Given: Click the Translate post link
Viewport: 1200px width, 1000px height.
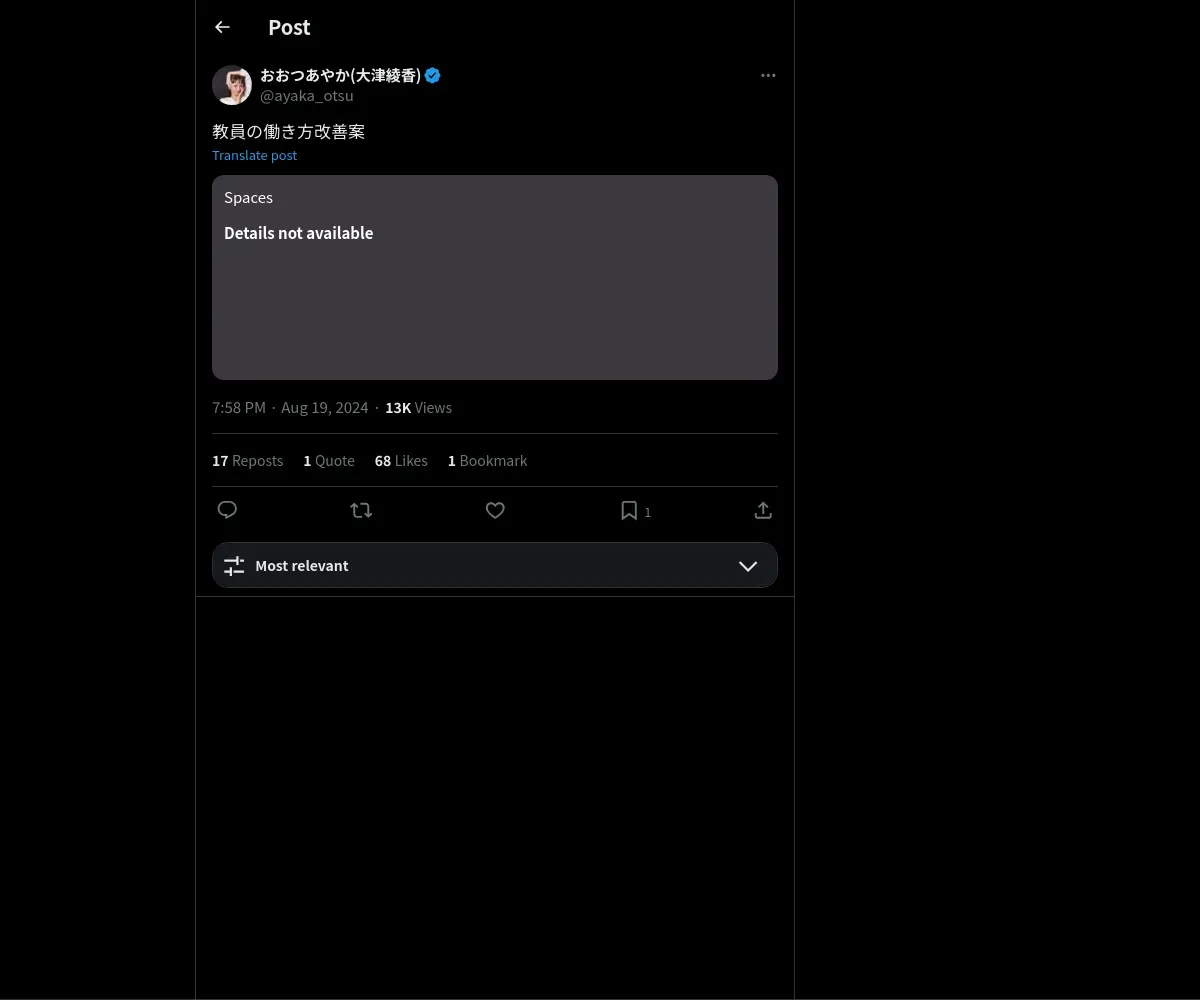Looking at the screenshot, I should tap(254, 155).
